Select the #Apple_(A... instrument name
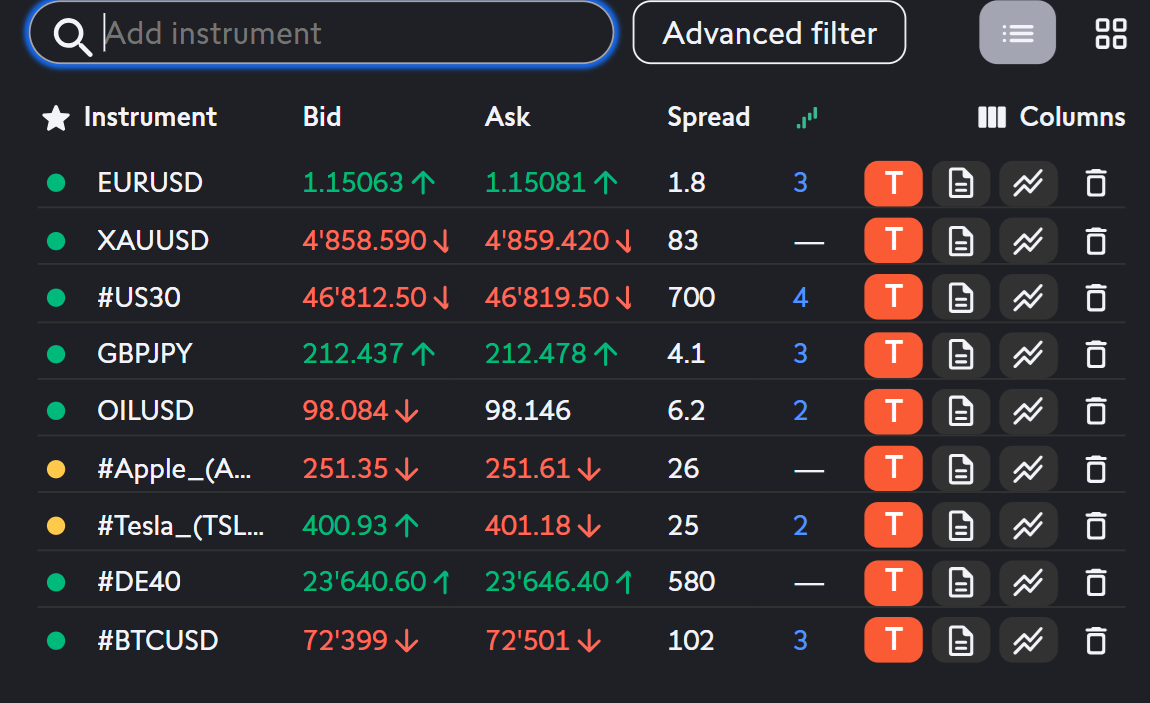The height and width of the screenshot is (703, 1150). pos(175,469)
